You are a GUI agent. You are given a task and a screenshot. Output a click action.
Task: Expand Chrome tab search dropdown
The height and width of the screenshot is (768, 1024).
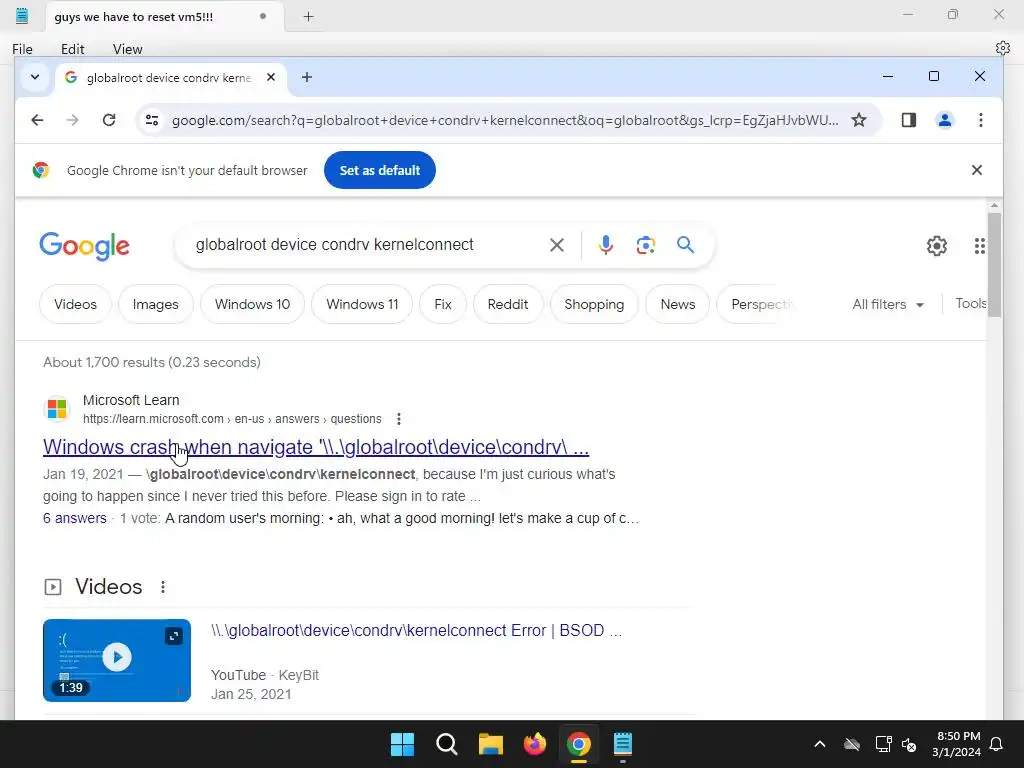click(35, 77)
